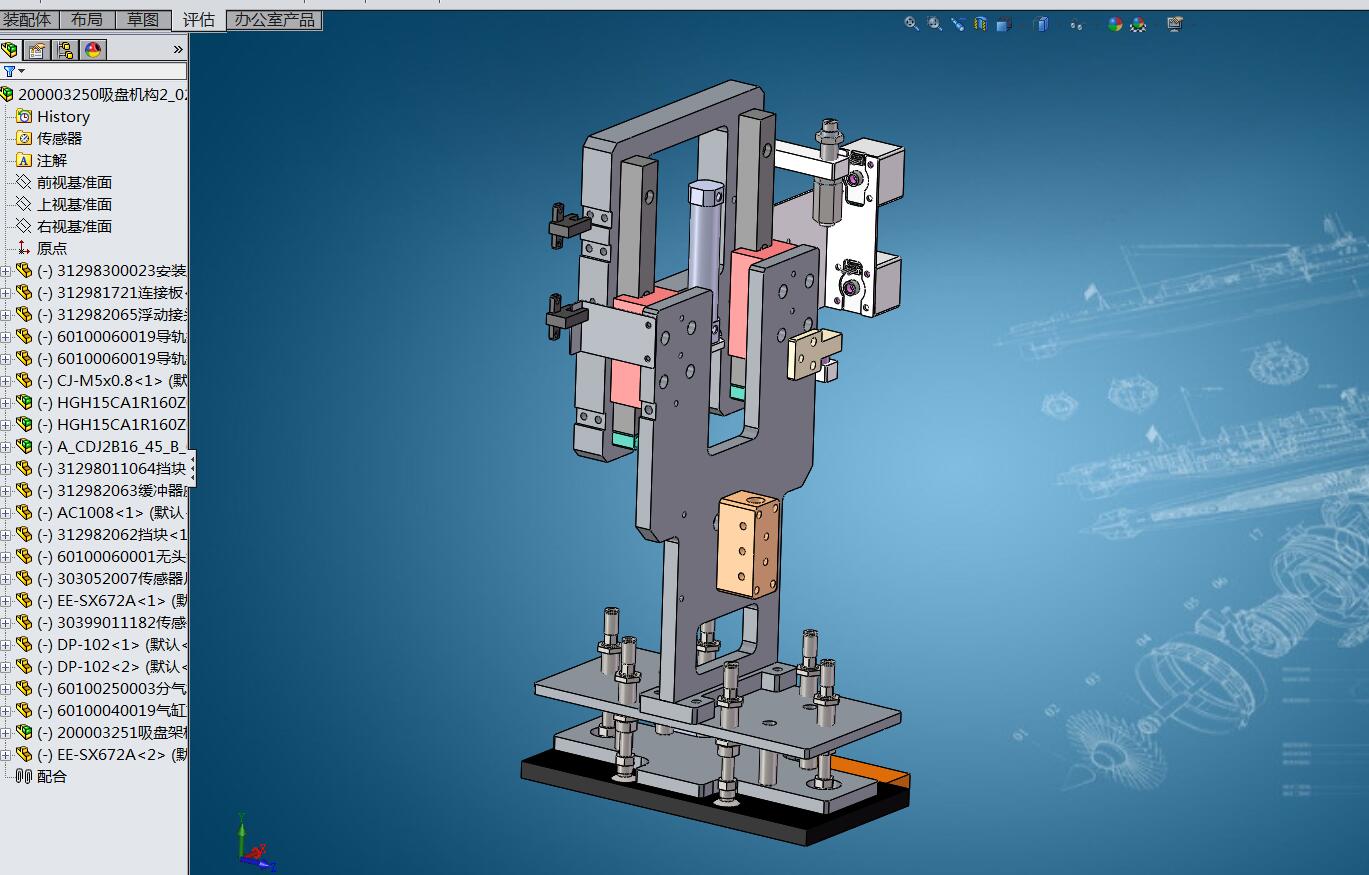Screen dimensions: 1369x875
Task: Switch to FeatureManager design tree tab
Action: (10, 49)
